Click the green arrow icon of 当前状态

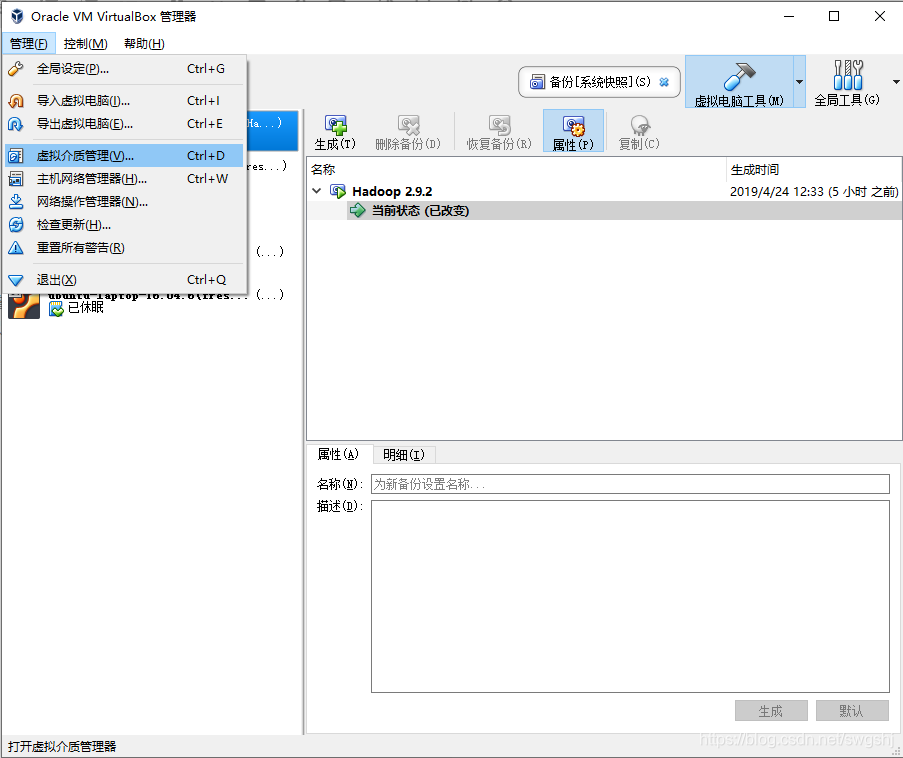358,211
